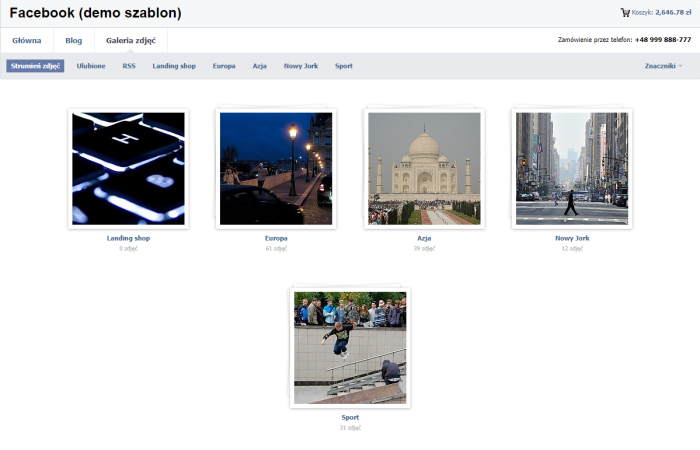Open Europa from the submenu bar

coord(224,66)
